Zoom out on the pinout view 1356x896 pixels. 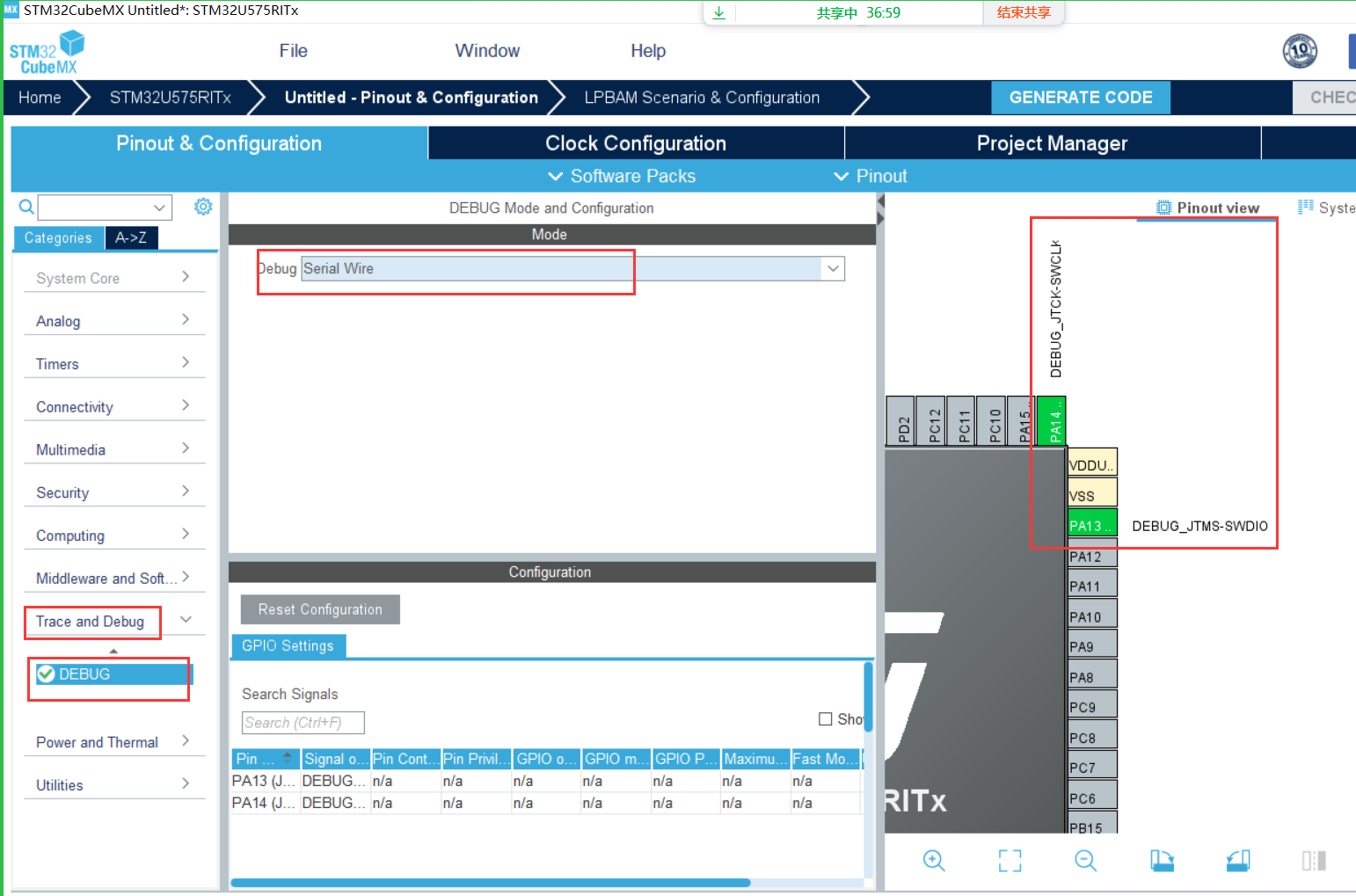pos(1086,861)
